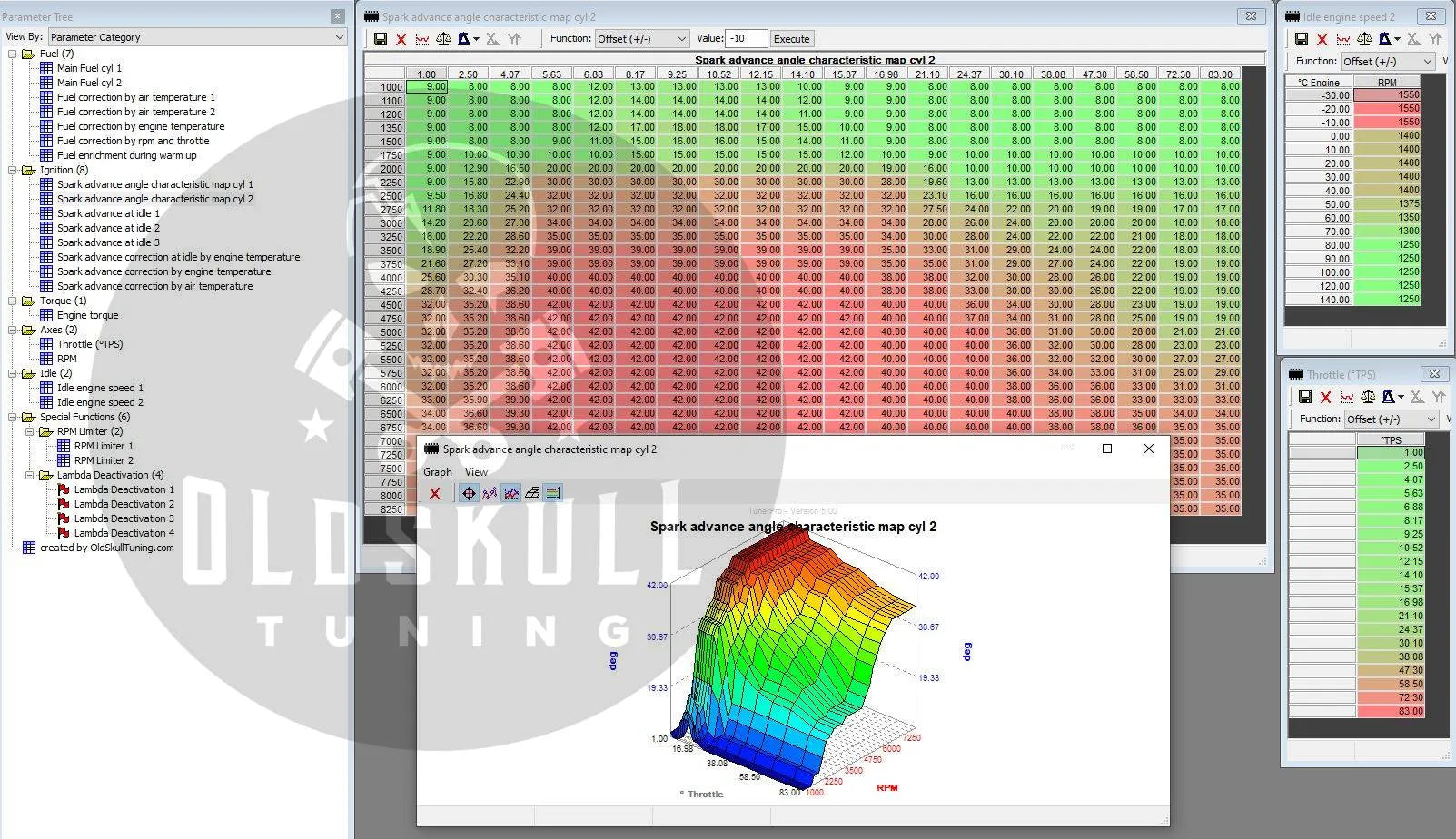
Task: Click the blue metronome icon in spark map toolbar
Action: [464, 39]
